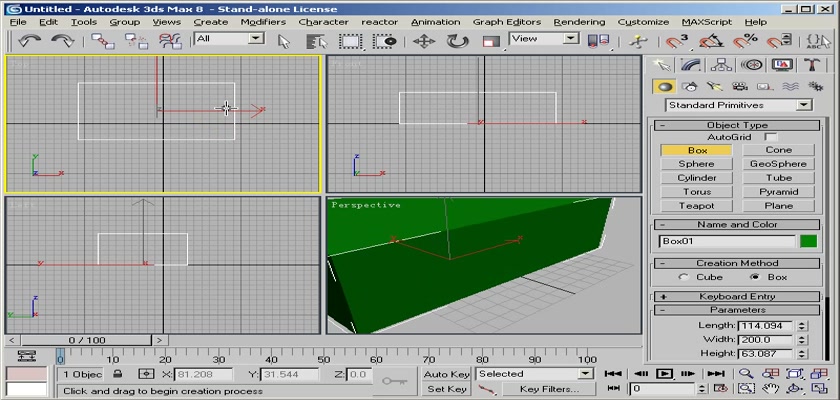This screenshot has height=400, width=840.
Task: Open the Modify command panel tab
Action: (x=692, y=65)
